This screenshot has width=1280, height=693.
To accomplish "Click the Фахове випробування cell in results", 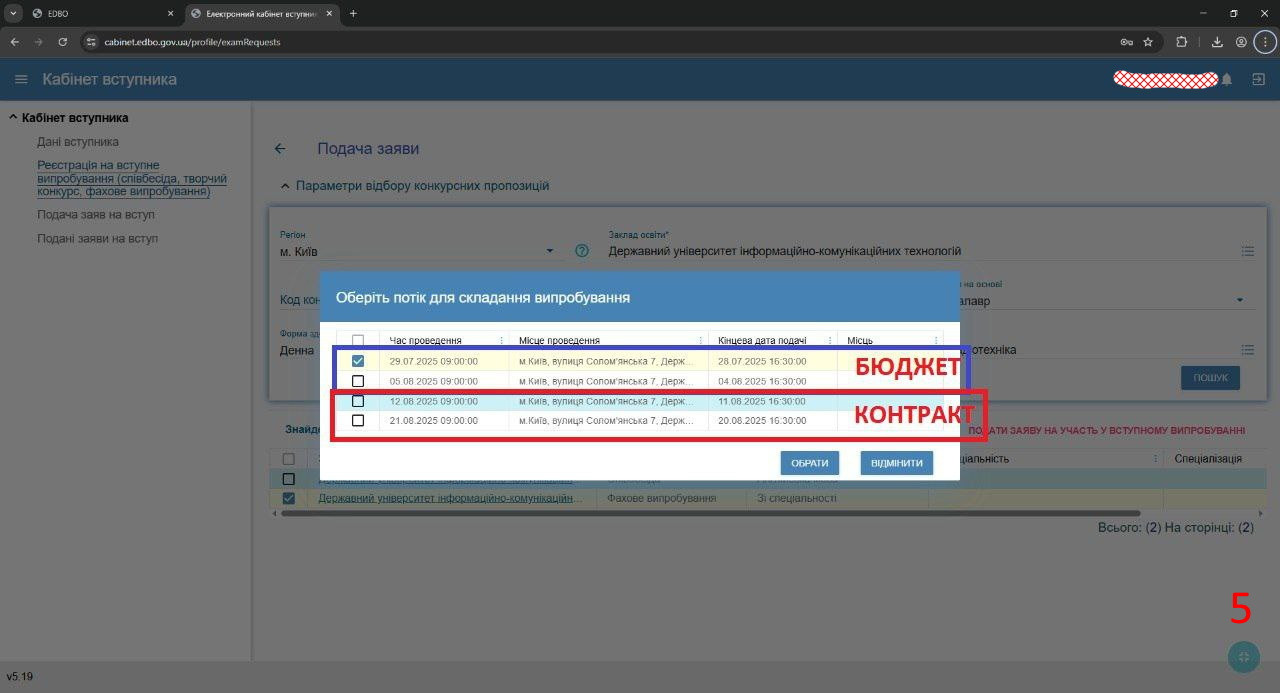I will pyautogui.click(x=671, y=498).
